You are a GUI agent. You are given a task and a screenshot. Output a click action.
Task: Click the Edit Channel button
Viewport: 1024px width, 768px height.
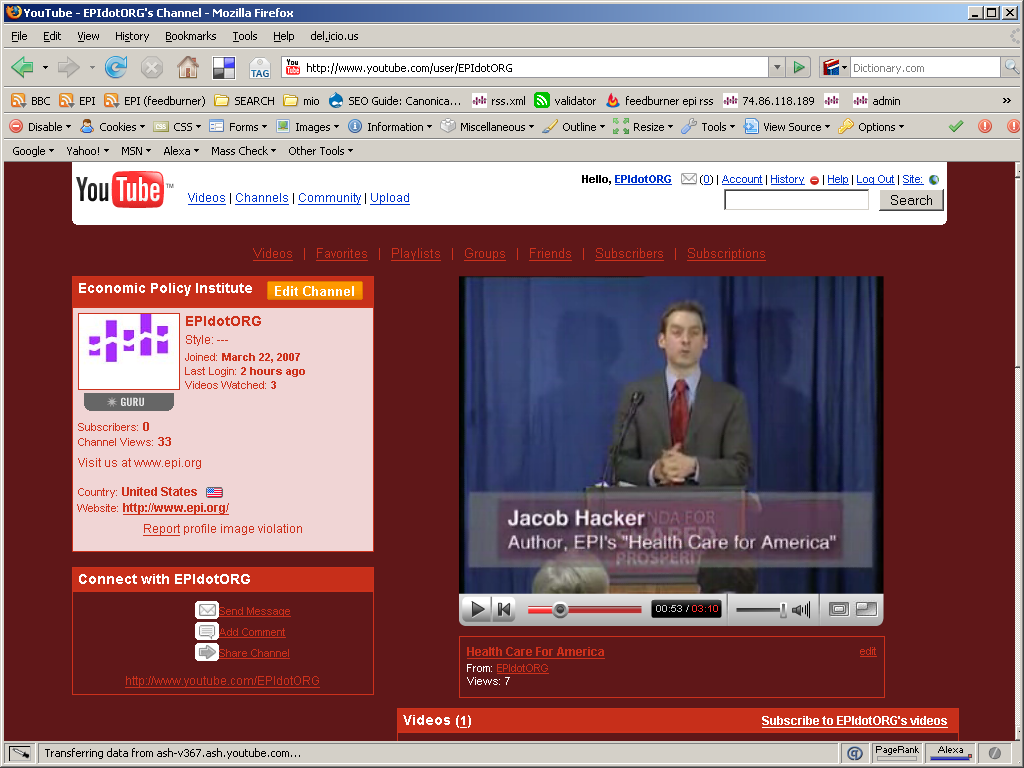(314, 291)
